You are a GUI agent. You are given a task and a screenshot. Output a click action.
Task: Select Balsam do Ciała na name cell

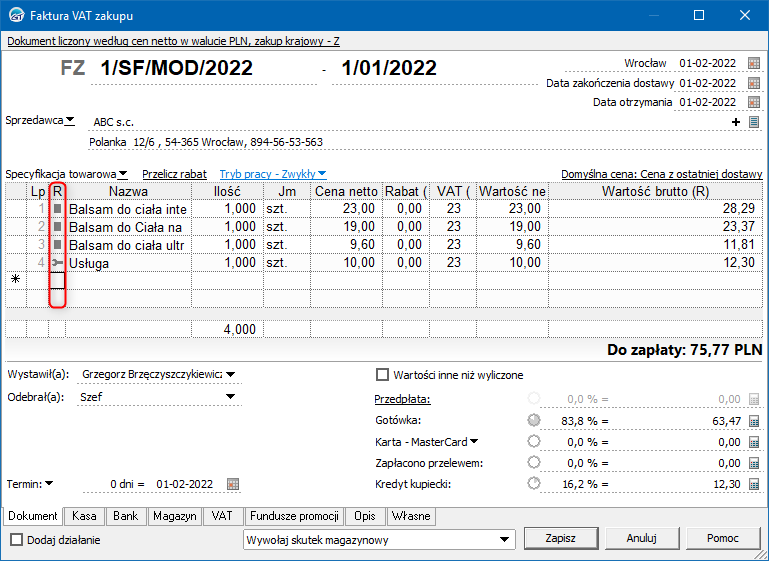coord(128,227)
